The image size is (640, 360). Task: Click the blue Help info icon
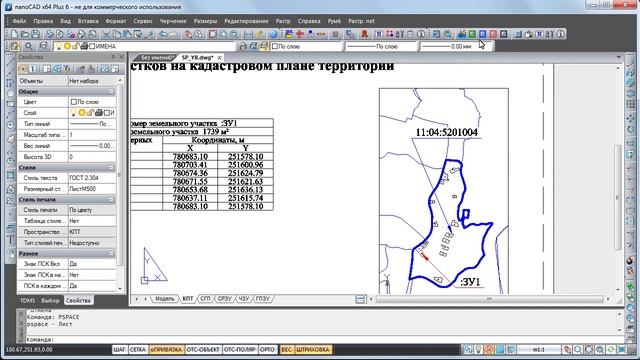tap(273, 34)
